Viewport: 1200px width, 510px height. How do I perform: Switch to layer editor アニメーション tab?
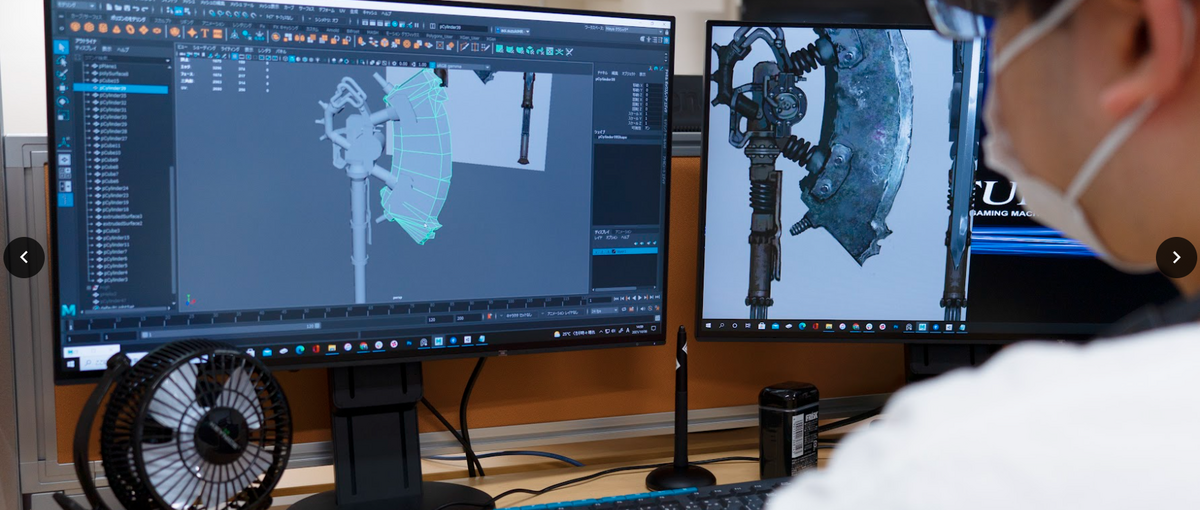(x=623, y=231)
